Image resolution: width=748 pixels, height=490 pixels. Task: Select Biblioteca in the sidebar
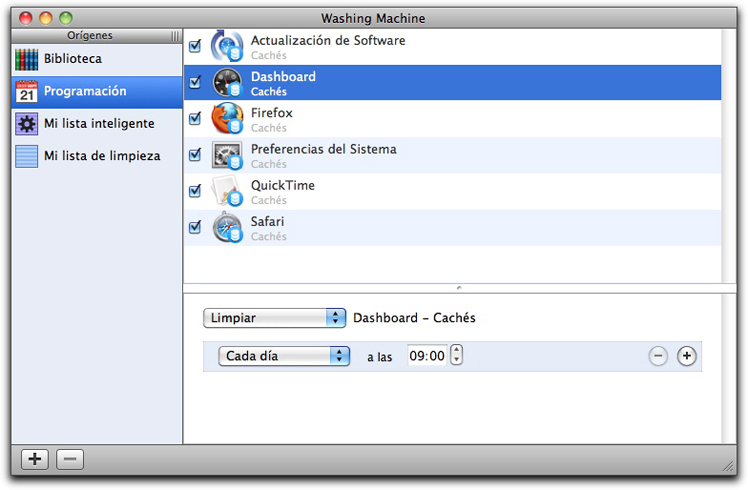tap(97, 59)
